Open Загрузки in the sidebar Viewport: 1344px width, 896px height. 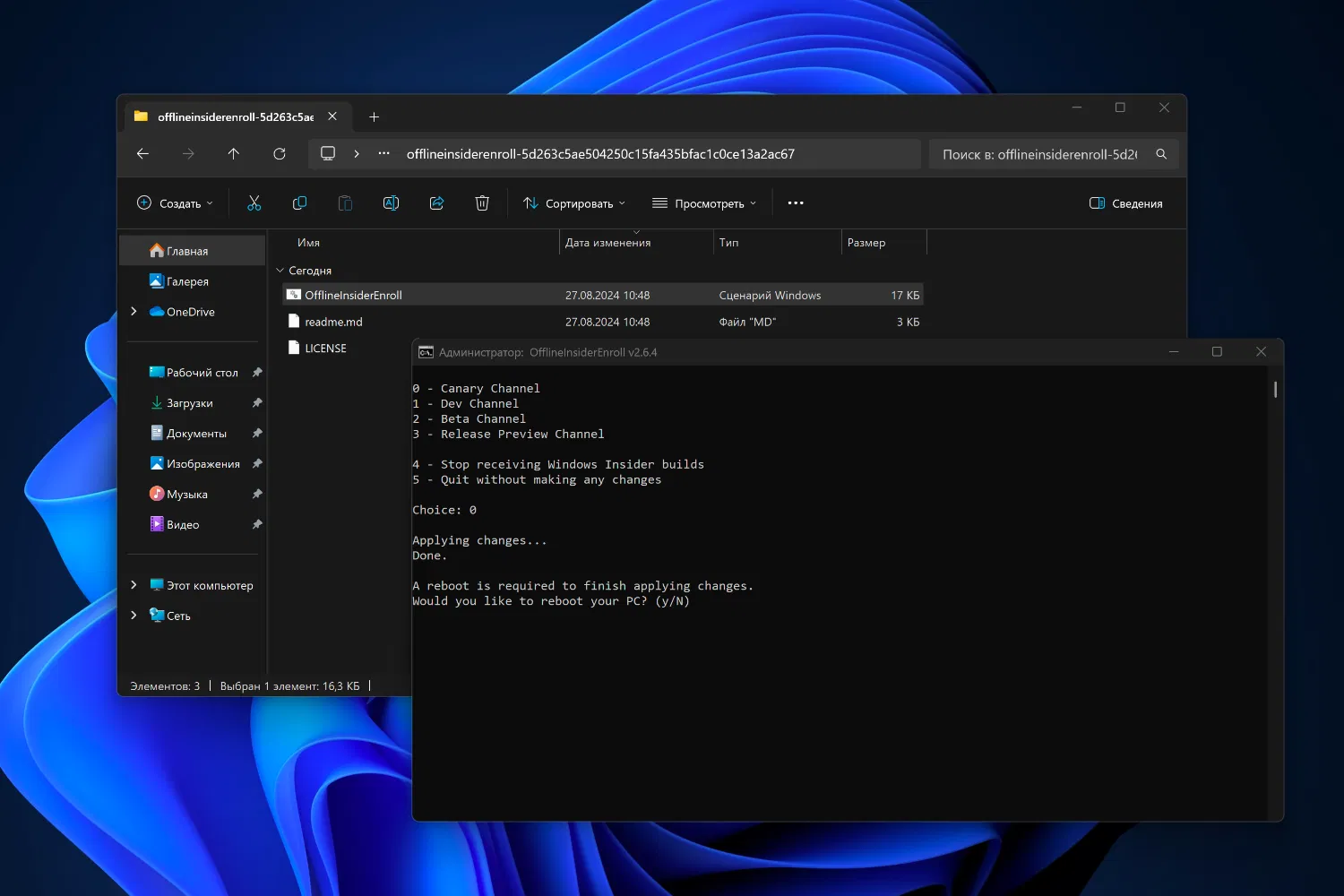coord(189,403)
